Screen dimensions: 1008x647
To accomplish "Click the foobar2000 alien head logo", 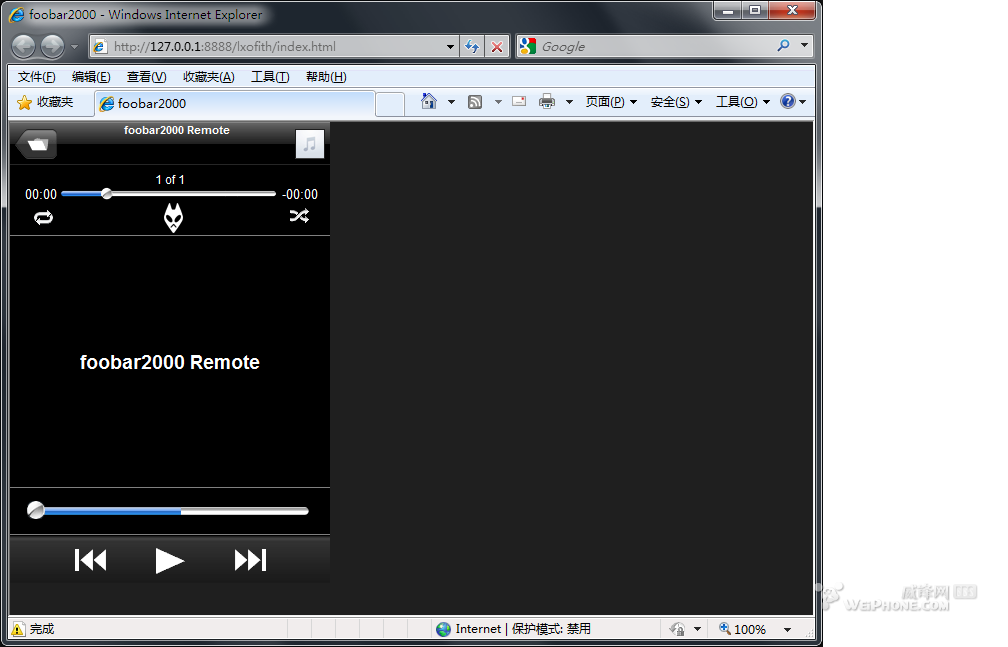I will pos(173,217).
